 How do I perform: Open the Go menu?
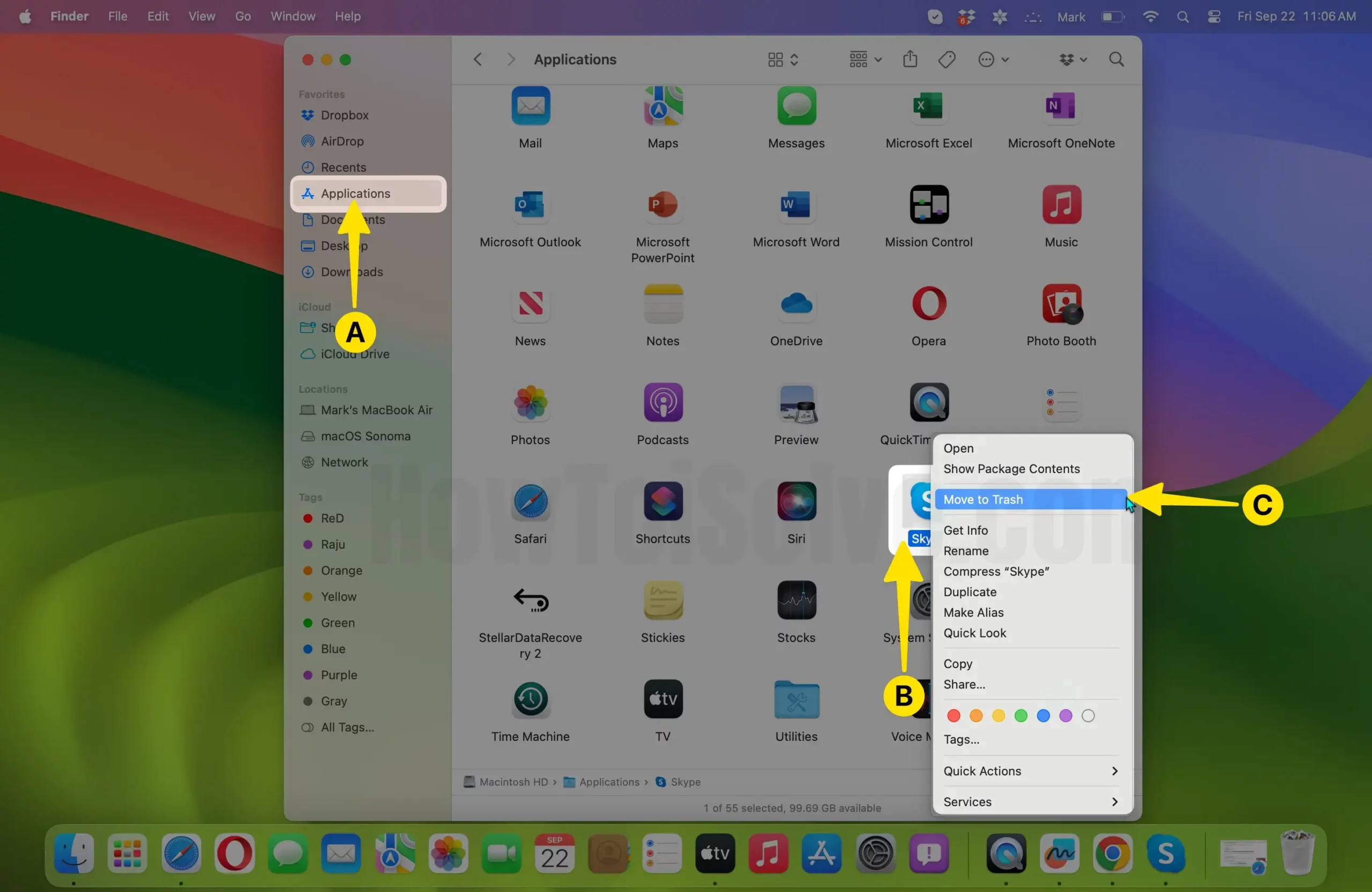[x=243, y=16]
